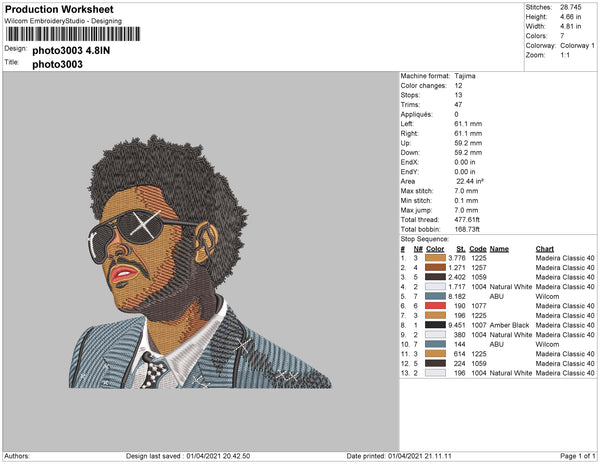This screenshot has height=464, width=600.
Task: Select the row 5 ABU blue swatch
Action: tap(435, 296)
